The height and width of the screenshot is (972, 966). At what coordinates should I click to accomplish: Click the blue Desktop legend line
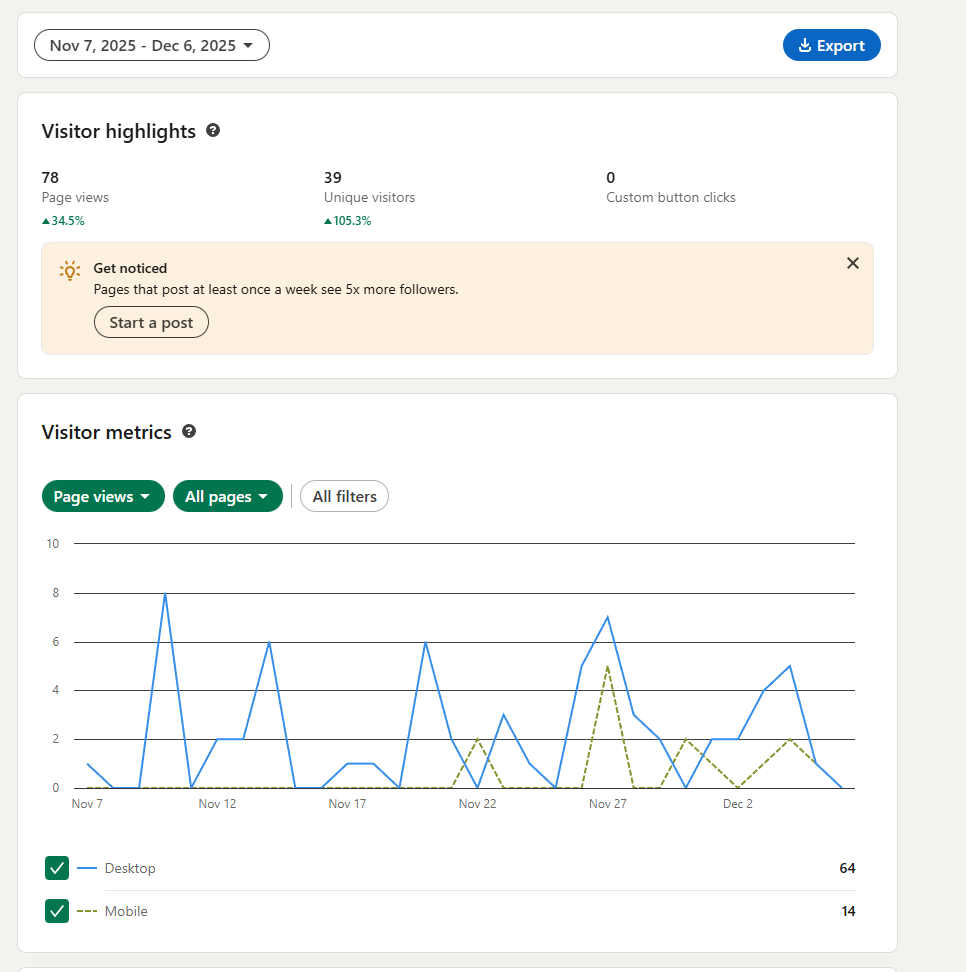(87, 868)
